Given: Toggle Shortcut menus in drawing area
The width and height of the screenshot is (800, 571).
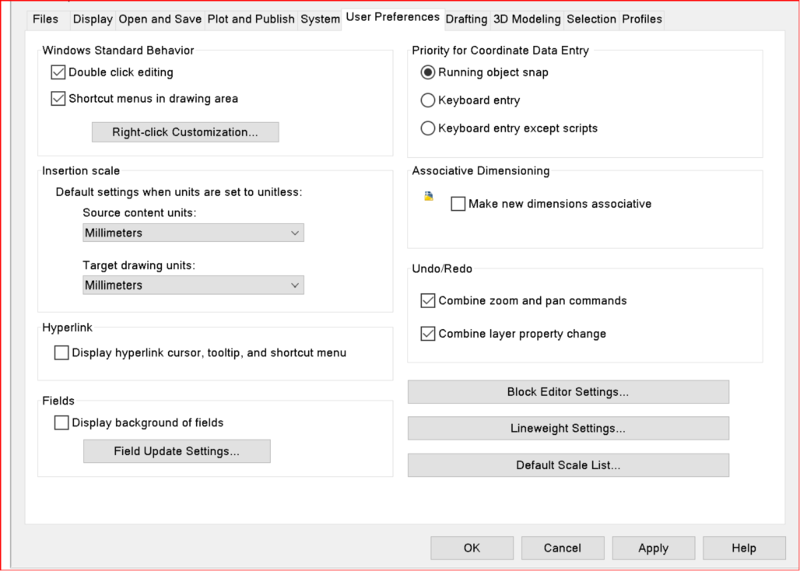Looking at the screenshot, I should point(58,99).
